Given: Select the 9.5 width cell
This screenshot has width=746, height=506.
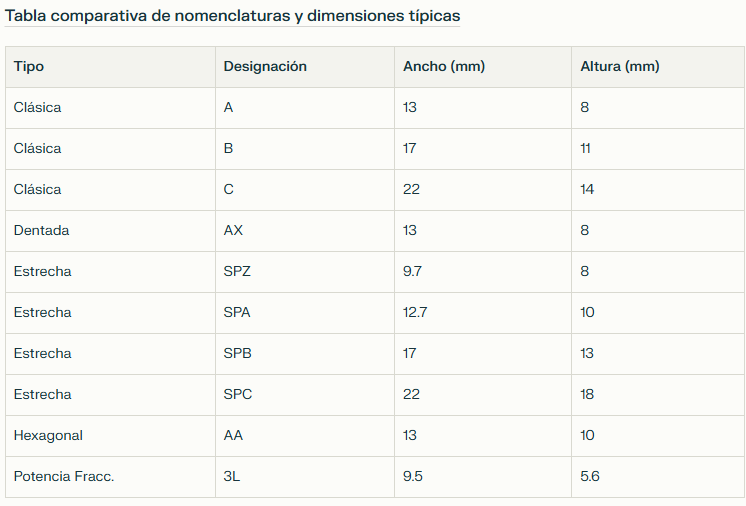Looking at the screenshot, I should [483, 477].
